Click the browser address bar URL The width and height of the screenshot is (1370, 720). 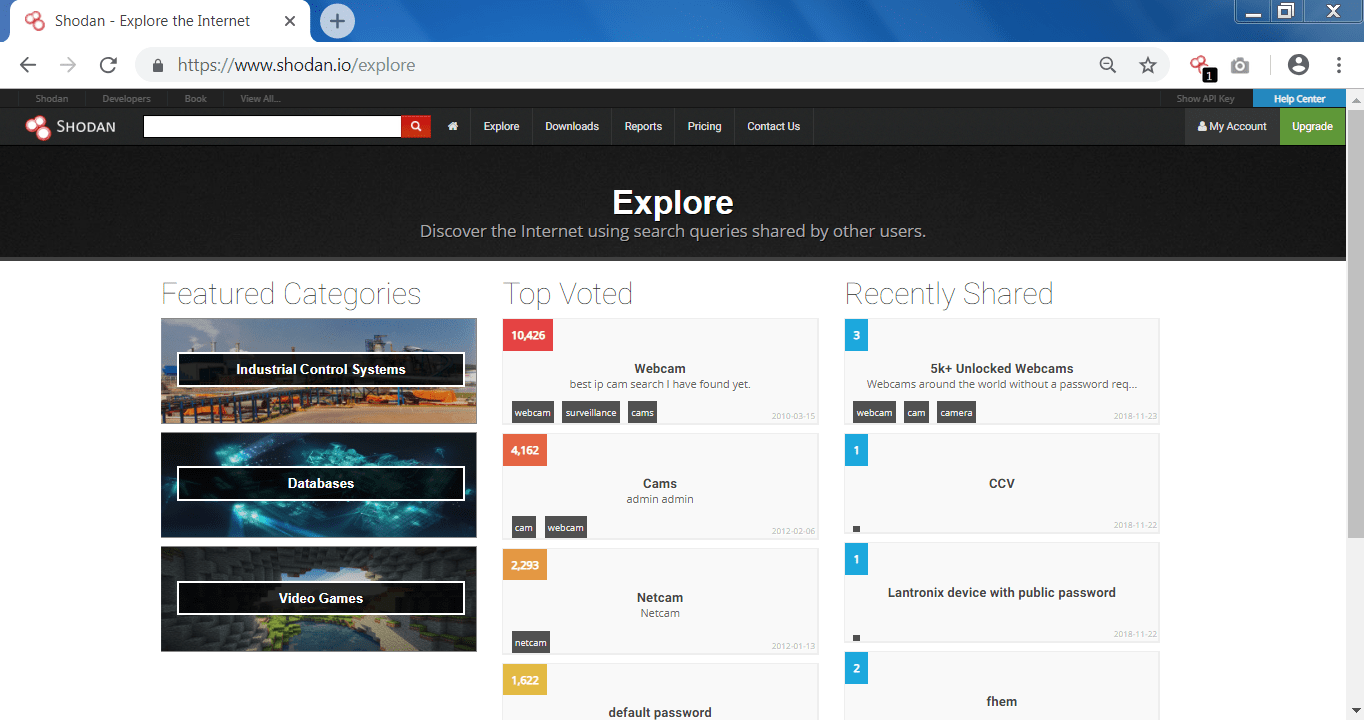[296, 65]
